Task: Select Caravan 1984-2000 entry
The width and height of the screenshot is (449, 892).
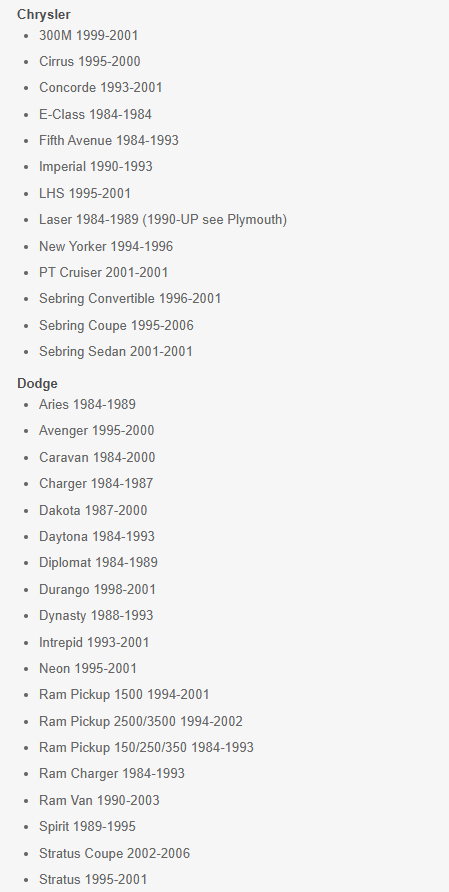Action: click(x=97, y=457)
